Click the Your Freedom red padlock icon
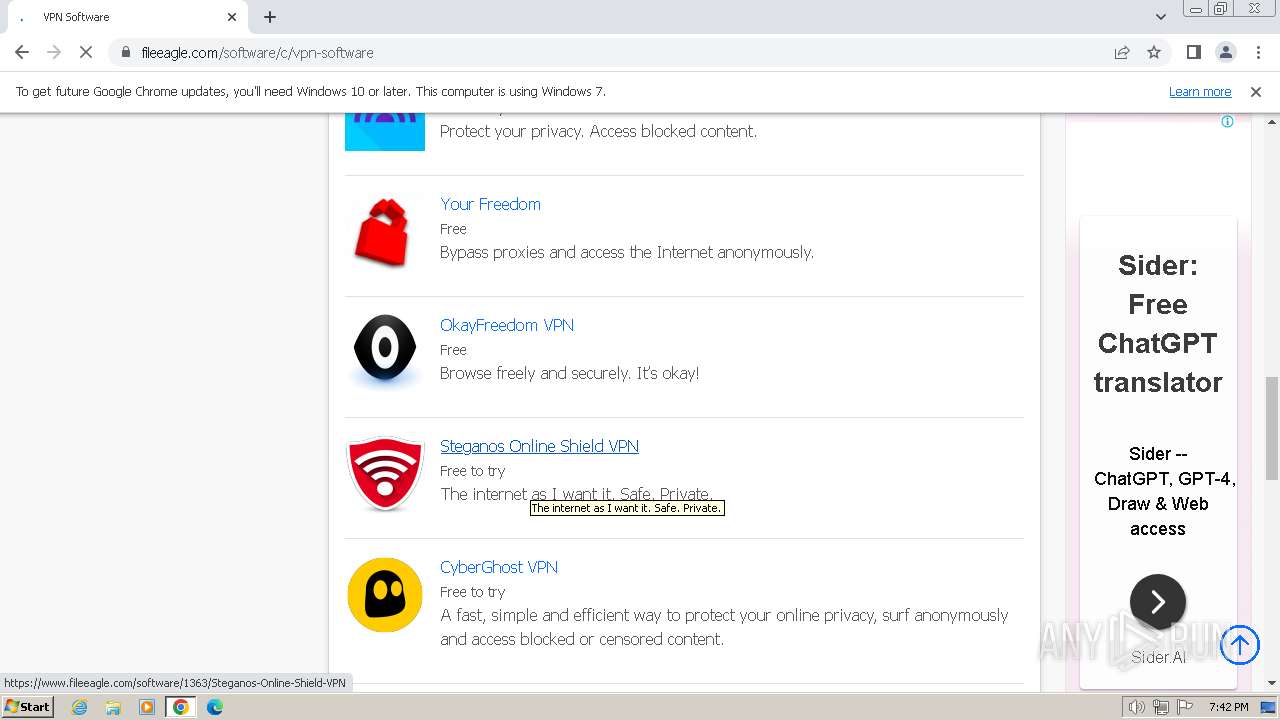This screenshot has height=720, width=1280. 384,232
